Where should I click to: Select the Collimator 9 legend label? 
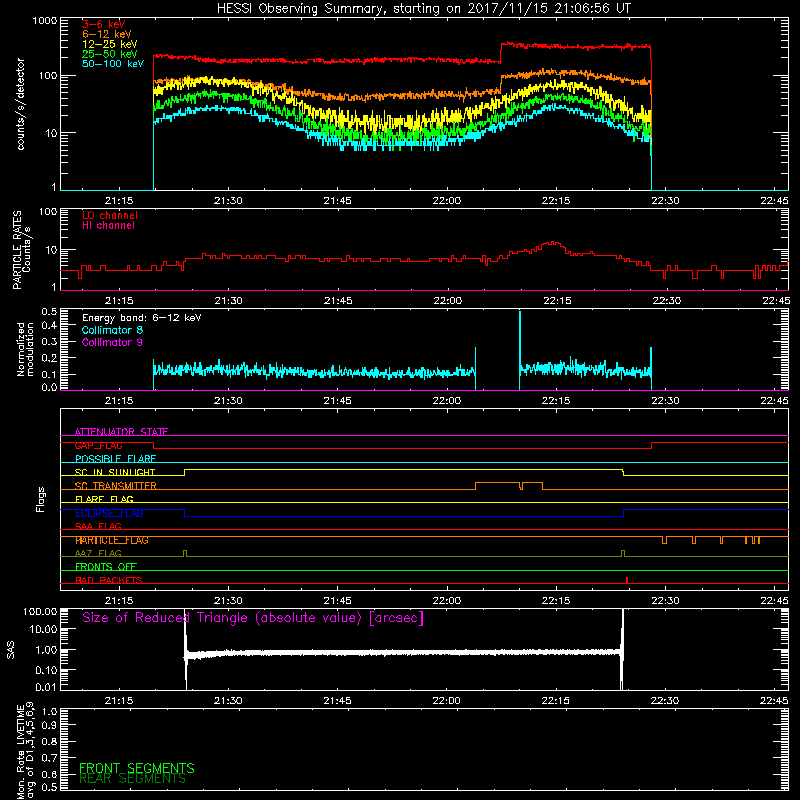point(112,342)
